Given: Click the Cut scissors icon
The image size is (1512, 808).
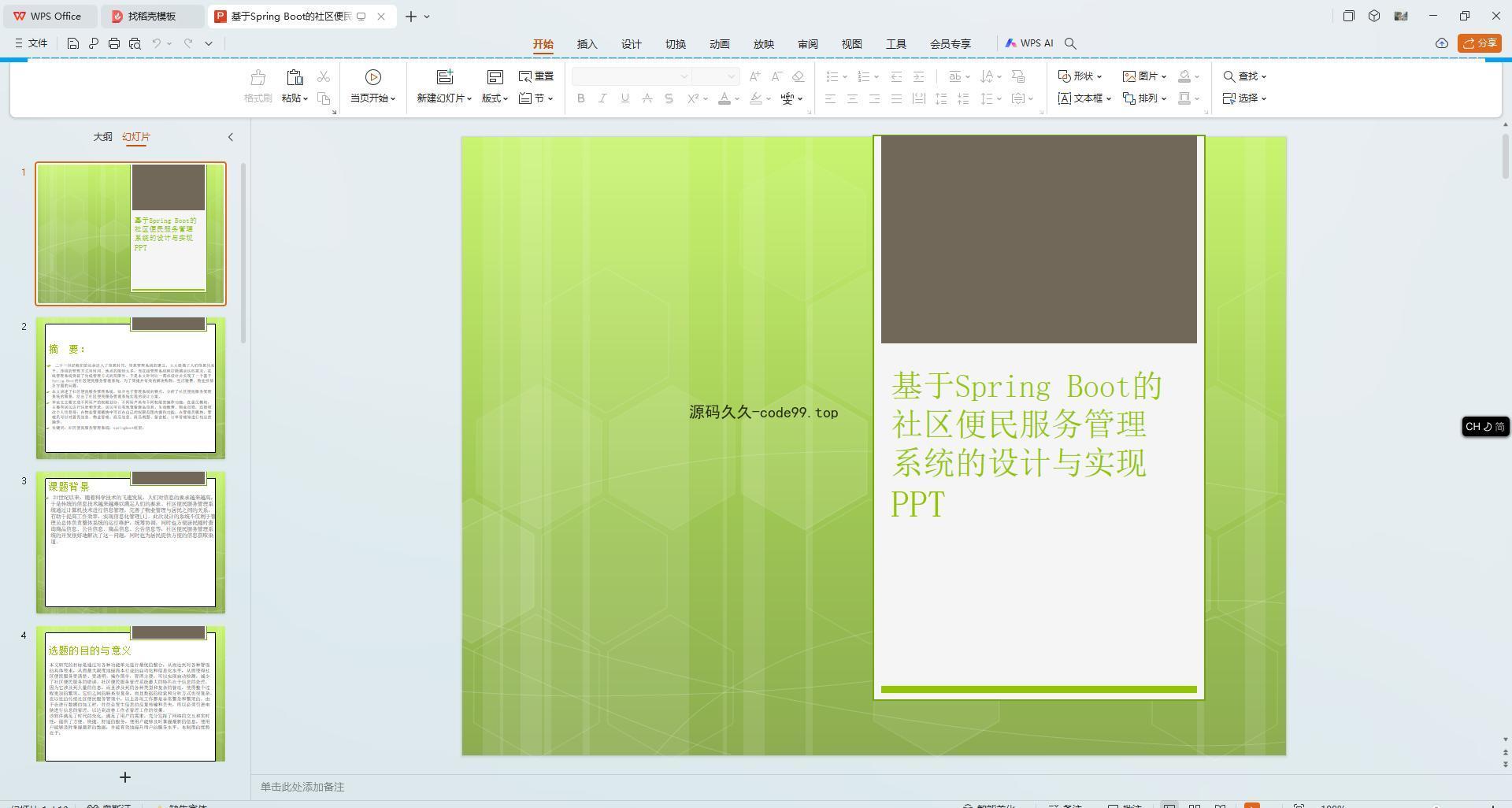Looking at the screenshot, I should [x=324, y=76].
